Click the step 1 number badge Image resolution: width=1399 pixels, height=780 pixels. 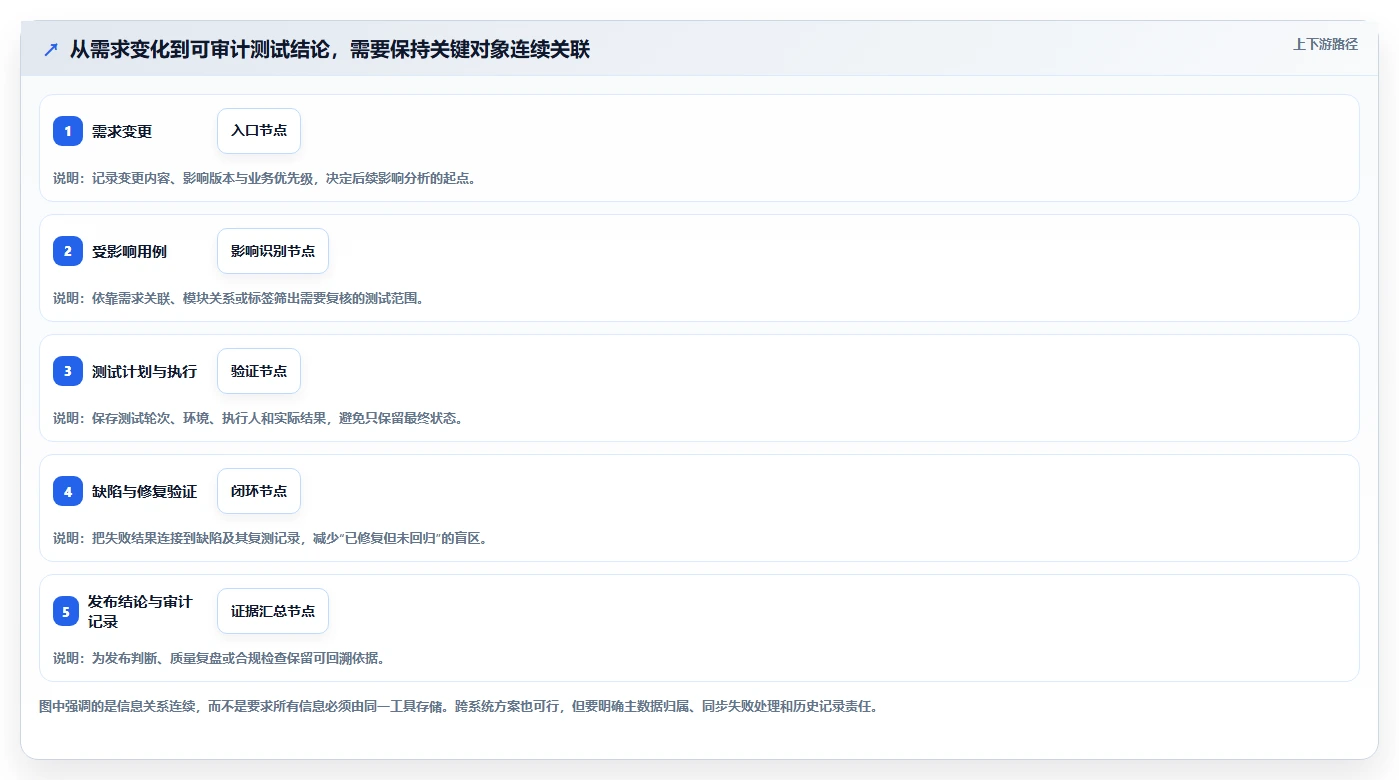[68, 131]
